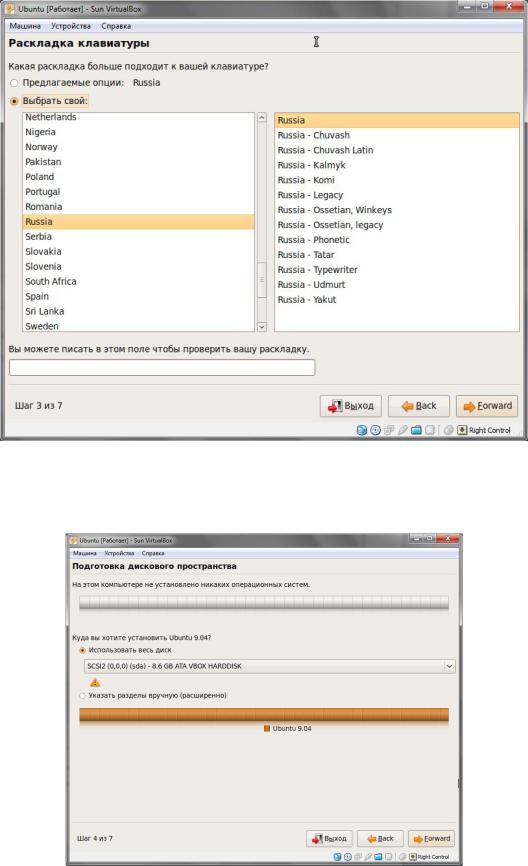Open Справка menu in keyboard layout window
Image resolution: width=528 pixels, height=866 pixels.
(116, 26)
